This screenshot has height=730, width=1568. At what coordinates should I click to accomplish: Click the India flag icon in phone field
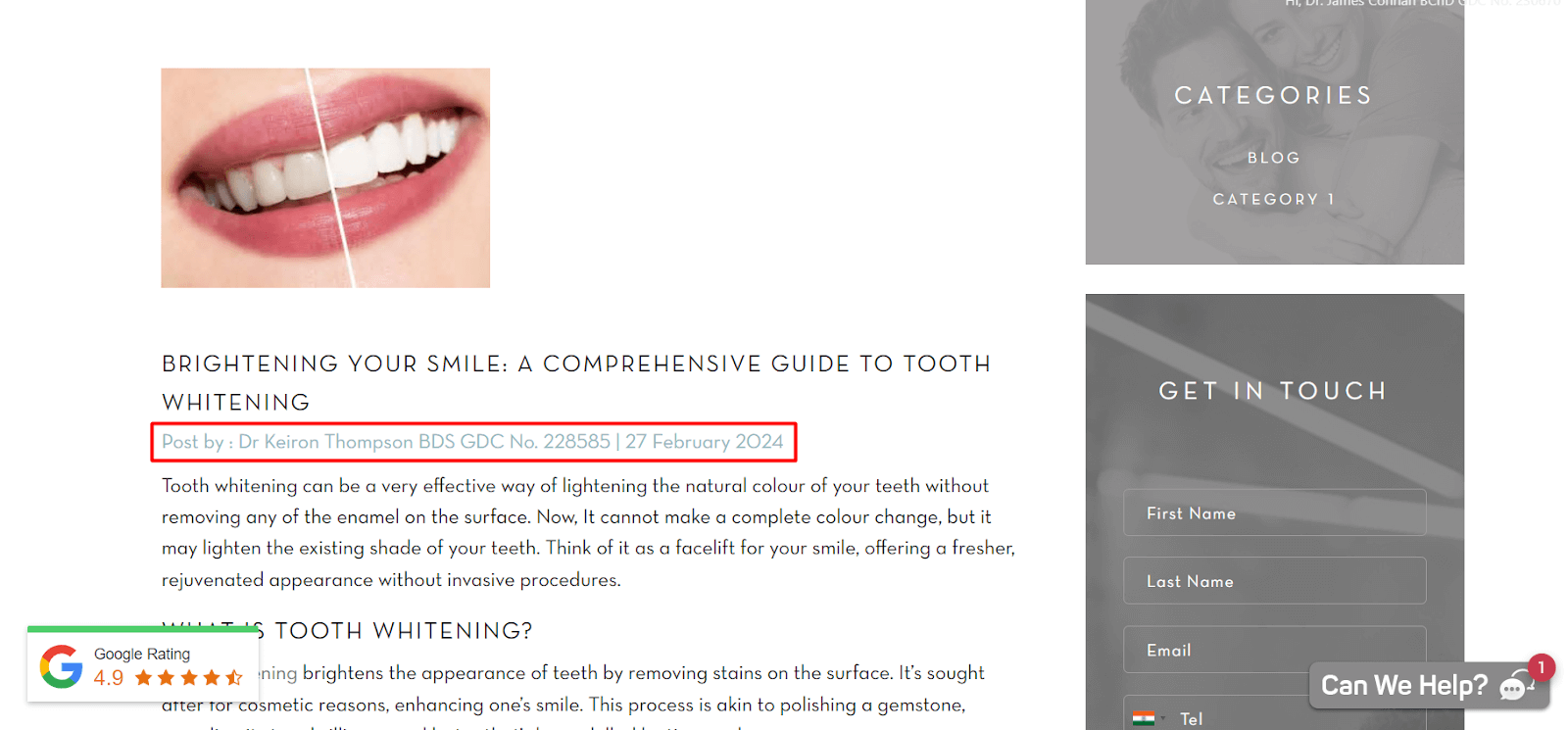(1143, 718)
